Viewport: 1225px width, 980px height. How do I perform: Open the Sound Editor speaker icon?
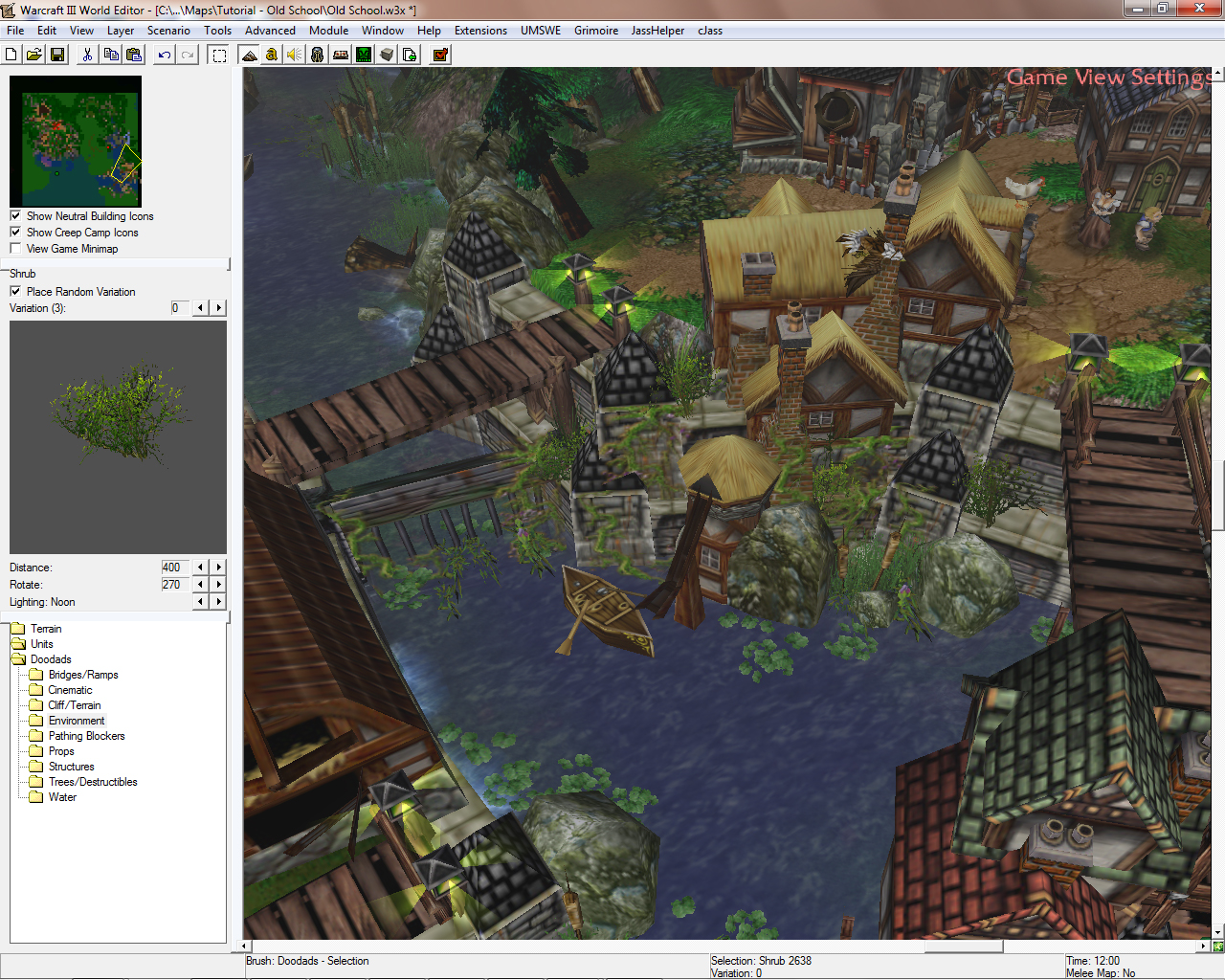click(x=295, y=55)
